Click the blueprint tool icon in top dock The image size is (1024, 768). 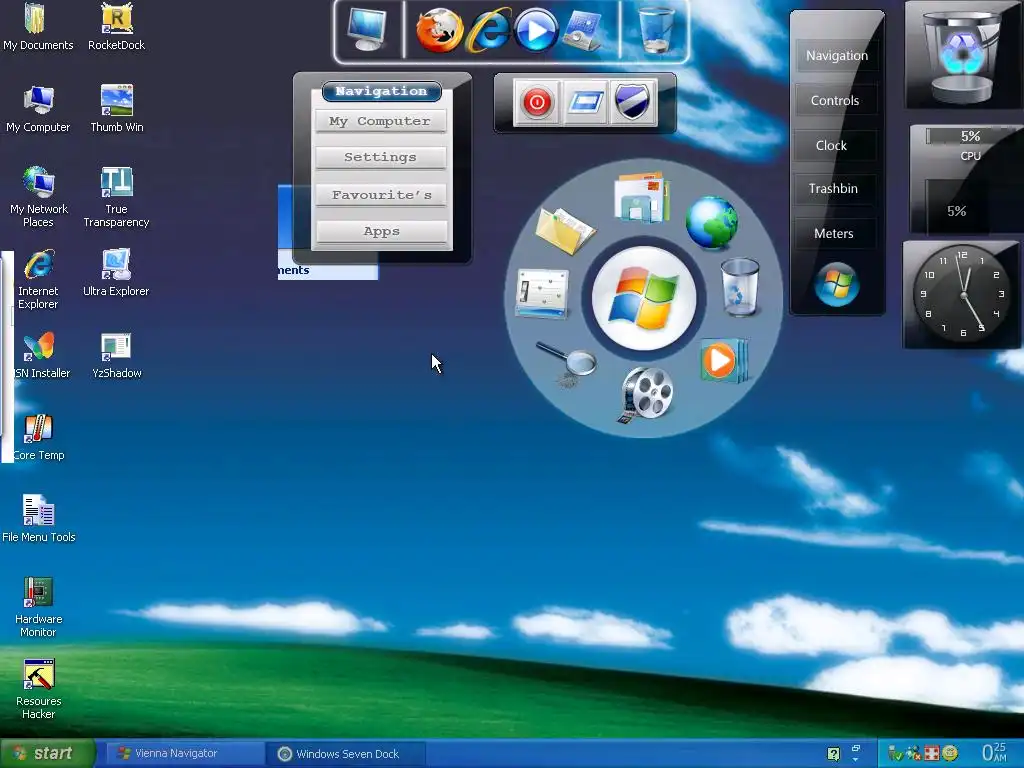click(583, 31)
